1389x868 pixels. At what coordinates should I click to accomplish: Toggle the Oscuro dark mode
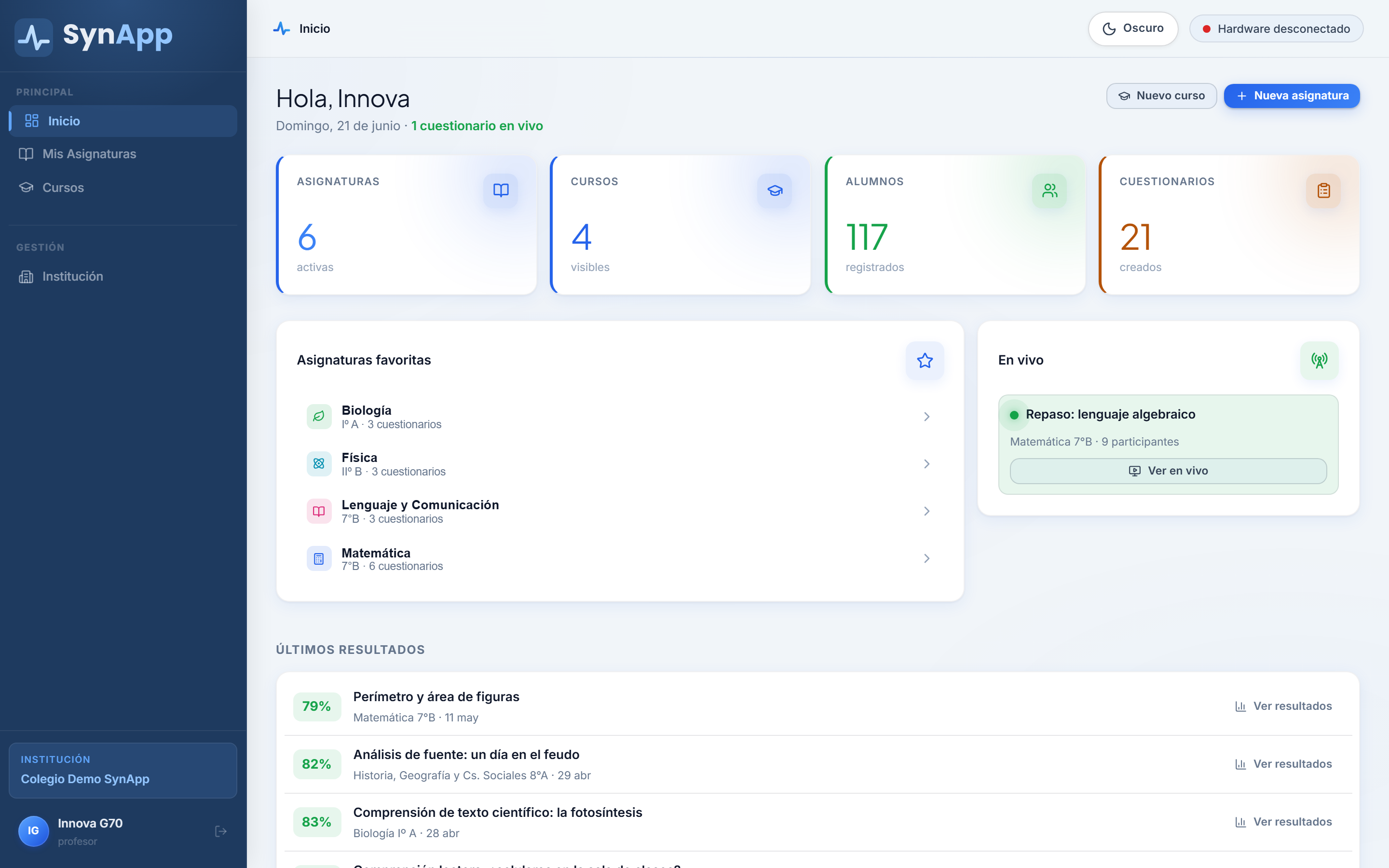1133,29
